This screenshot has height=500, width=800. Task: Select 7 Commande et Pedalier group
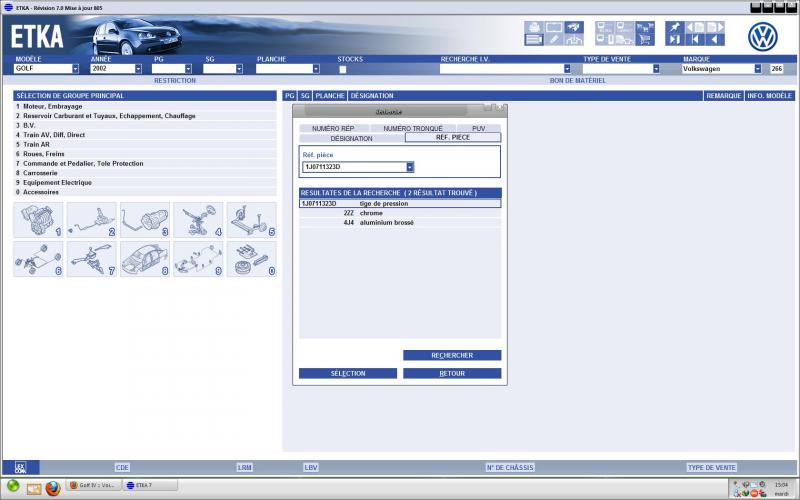pyautogui.click(x=145, y=163)
